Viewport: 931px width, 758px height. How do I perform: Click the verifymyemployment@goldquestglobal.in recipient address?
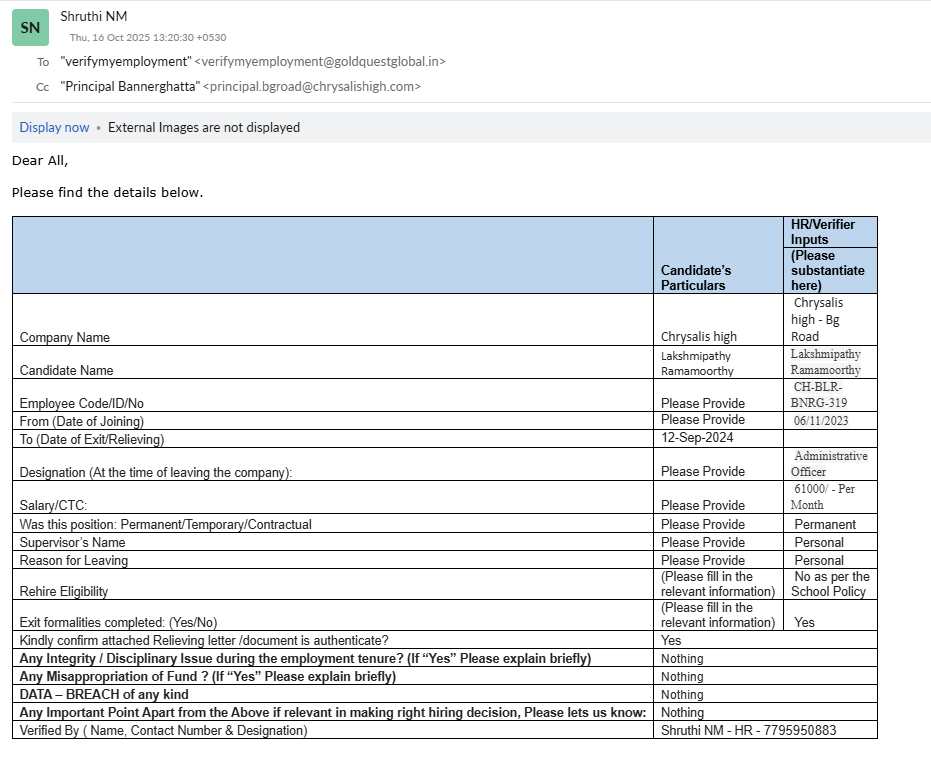tap(319, 61)
